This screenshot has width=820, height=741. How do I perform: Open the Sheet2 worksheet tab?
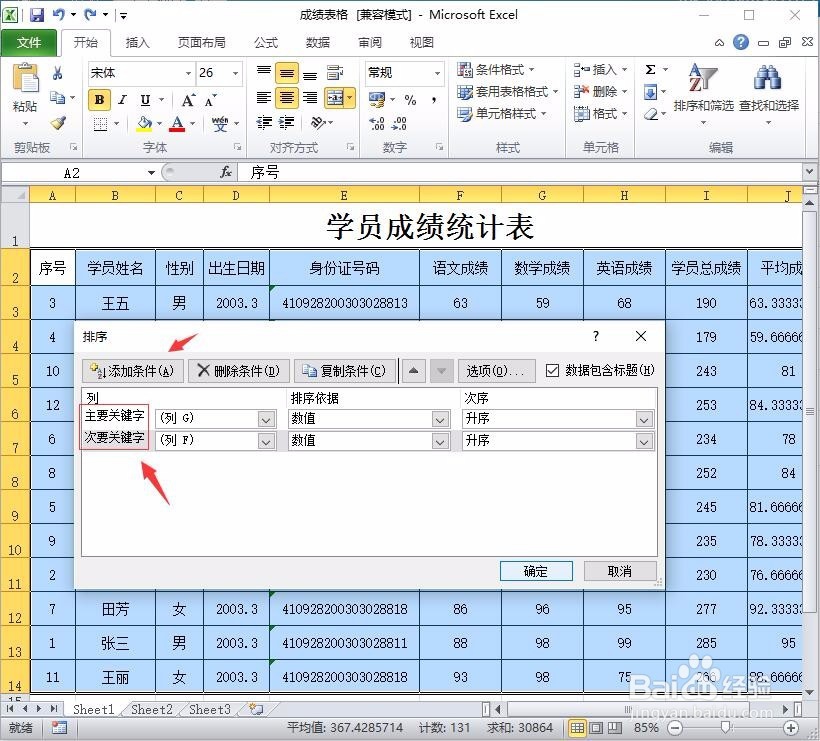pos(151,709)
